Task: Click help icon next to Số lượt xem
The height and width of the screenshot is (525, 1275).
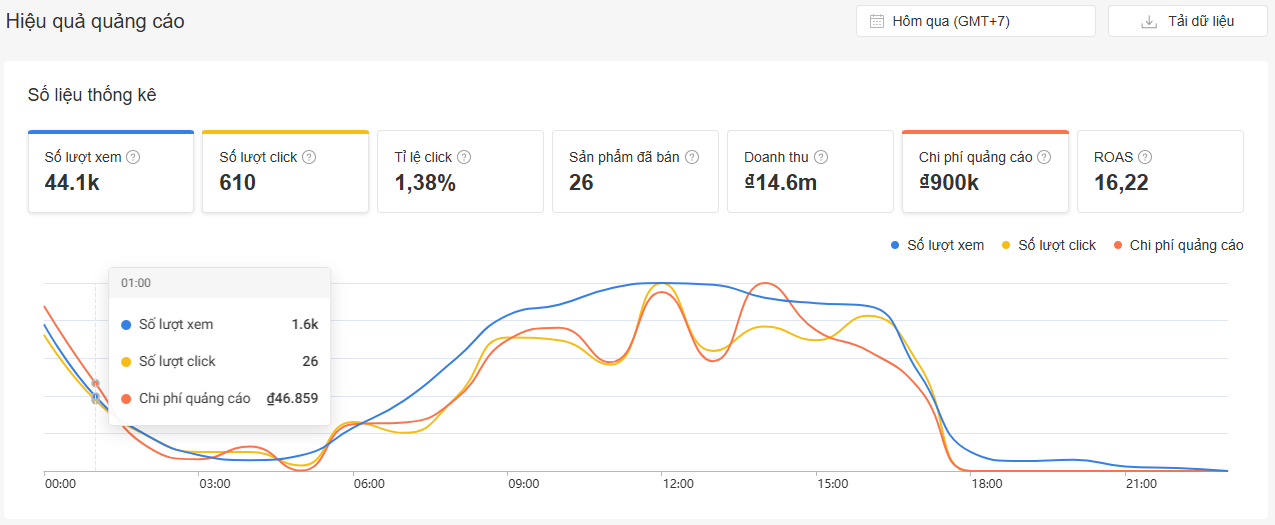Action: point(133,157)
